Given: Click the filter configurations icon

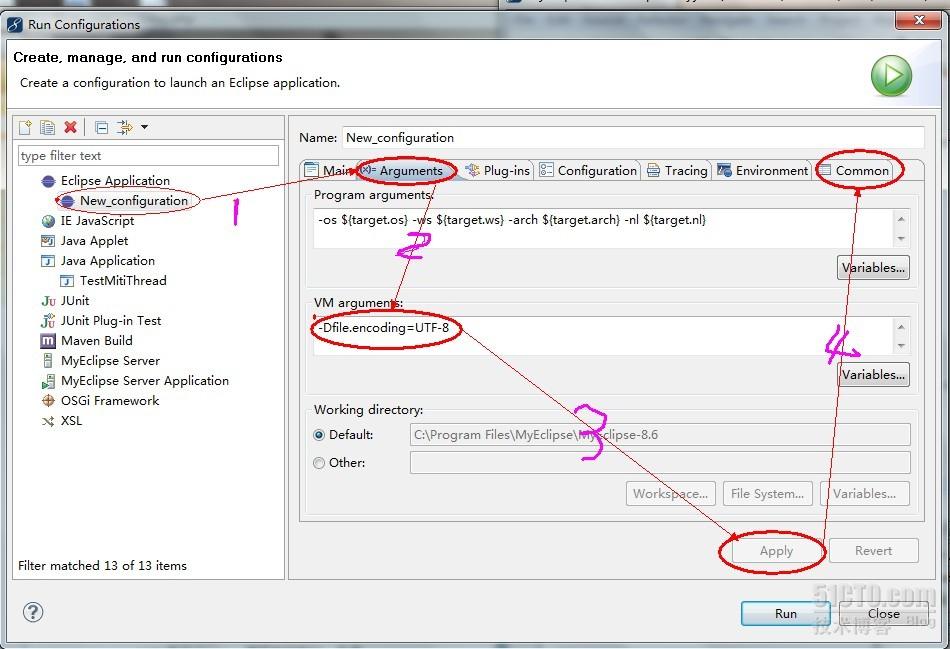Looking at the screenshot, I should pyautogui.click(x=125, y=127).
